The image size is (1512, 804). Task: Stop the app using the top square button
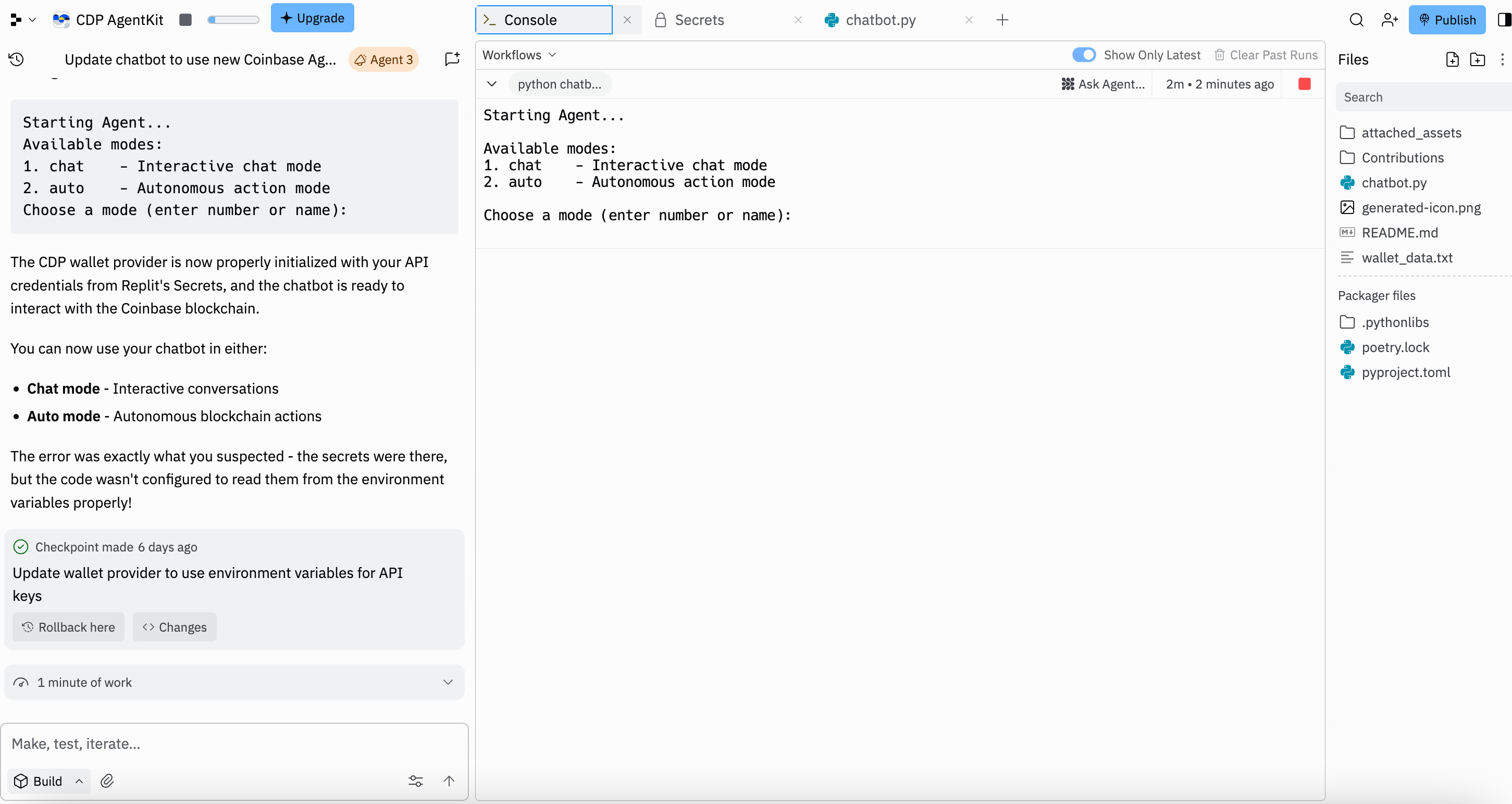(x=185, y=20)
